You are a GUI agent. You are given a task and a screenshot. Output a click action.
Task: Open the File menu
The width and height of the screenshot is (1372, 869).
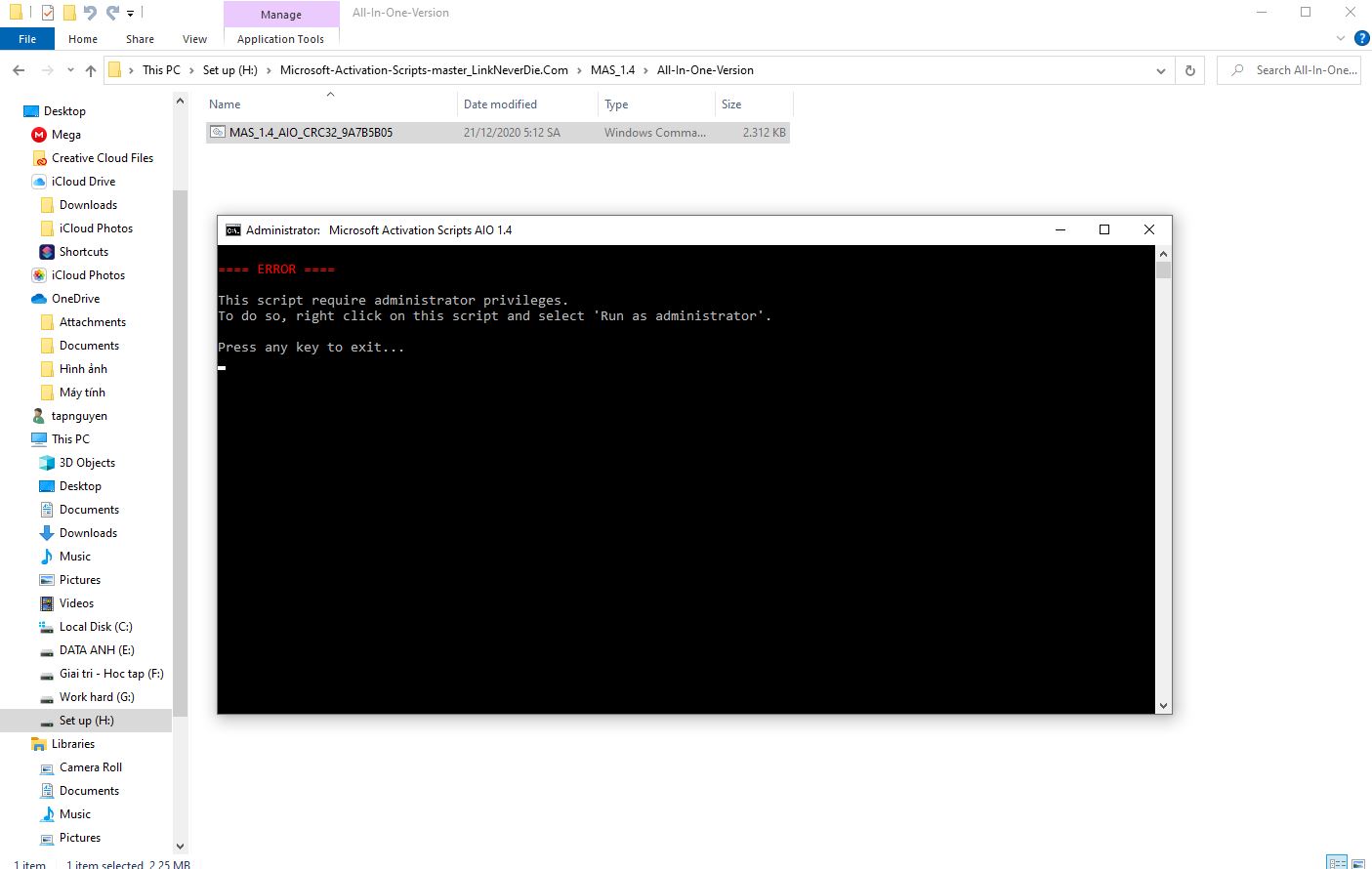27,39
